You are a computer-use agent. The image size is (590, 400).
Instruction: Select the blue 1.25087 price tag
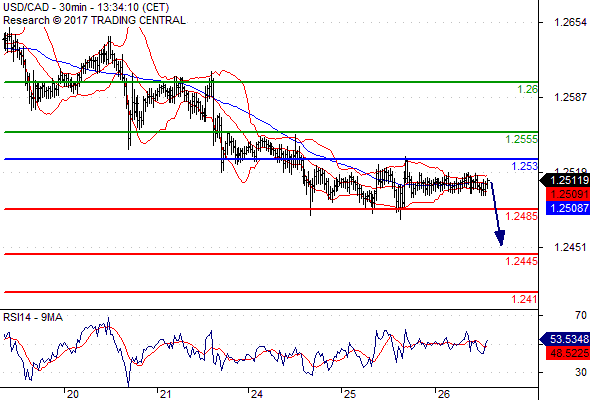pyautogui.click(x=568, y=208)
